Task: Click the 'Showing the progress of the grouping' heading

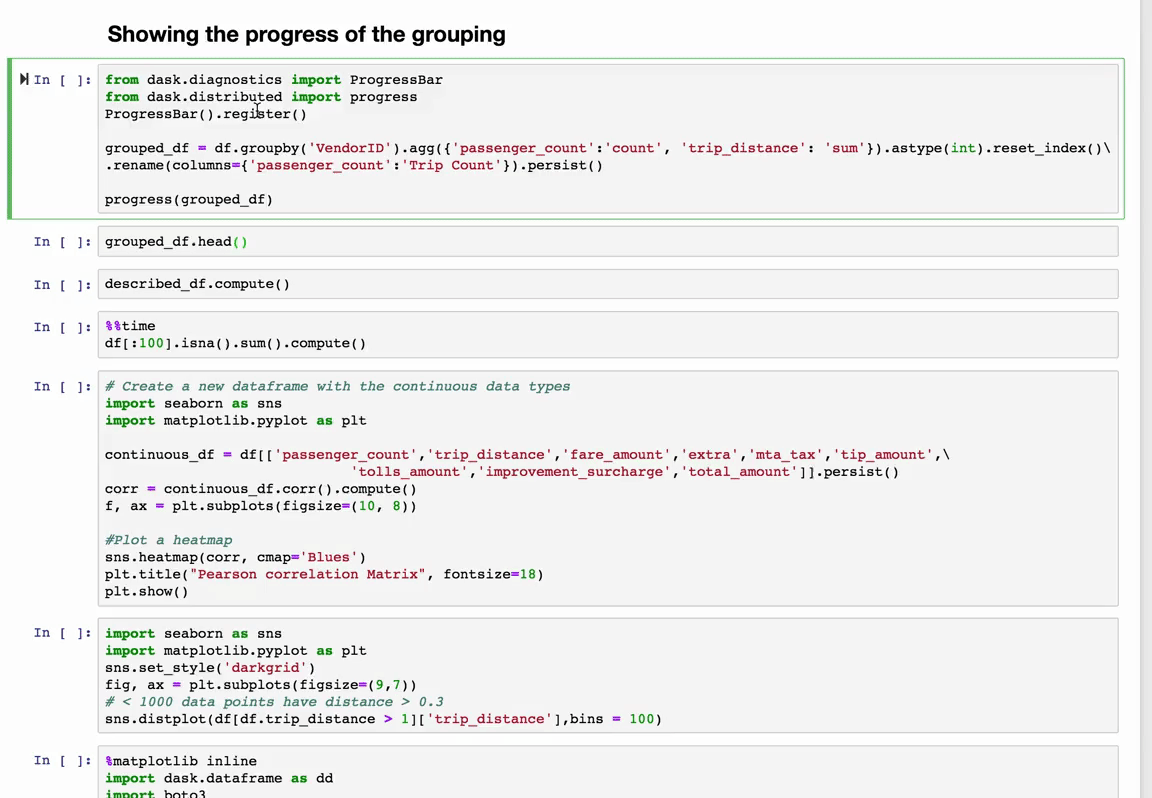Action: click(x=306, y=35)
